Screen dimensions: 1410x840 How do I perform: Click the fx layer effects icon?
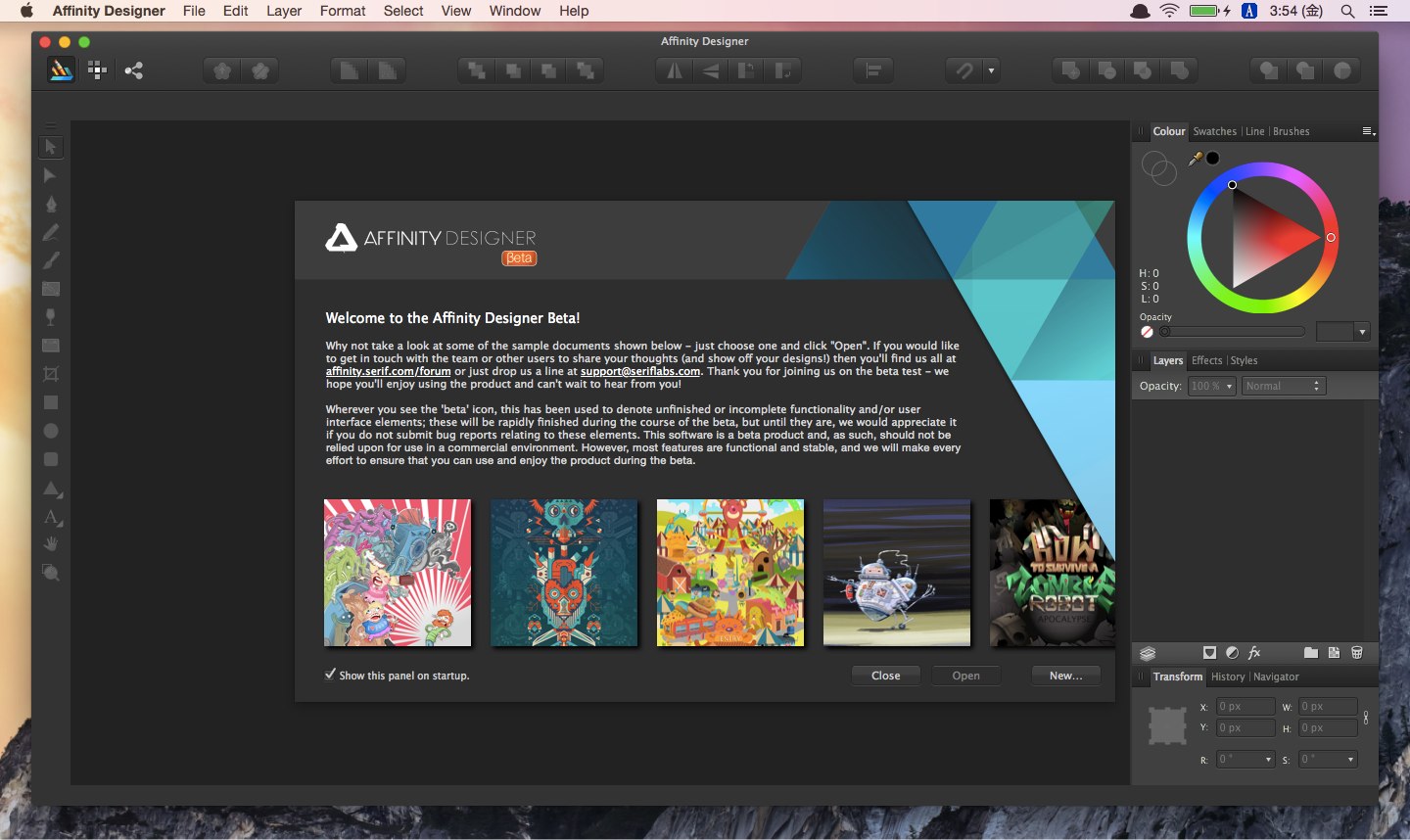point(1254,653)
